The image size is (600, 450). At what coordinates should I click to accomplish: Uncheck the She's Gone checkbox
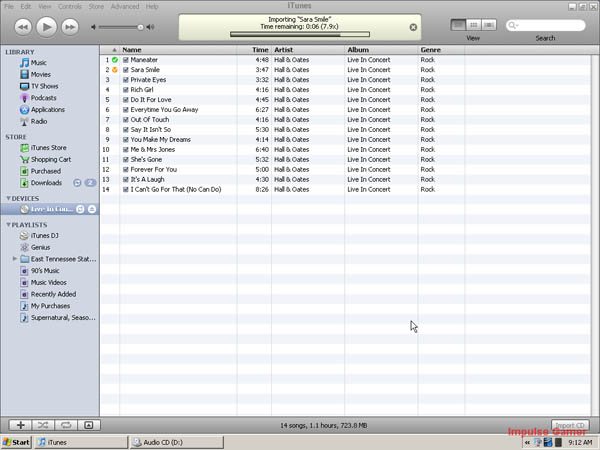click(126, 160)
